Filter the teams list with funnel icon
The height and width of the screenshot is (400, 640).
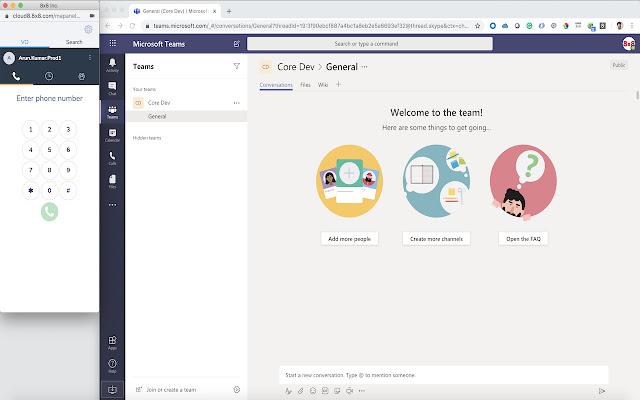point(237,66)
